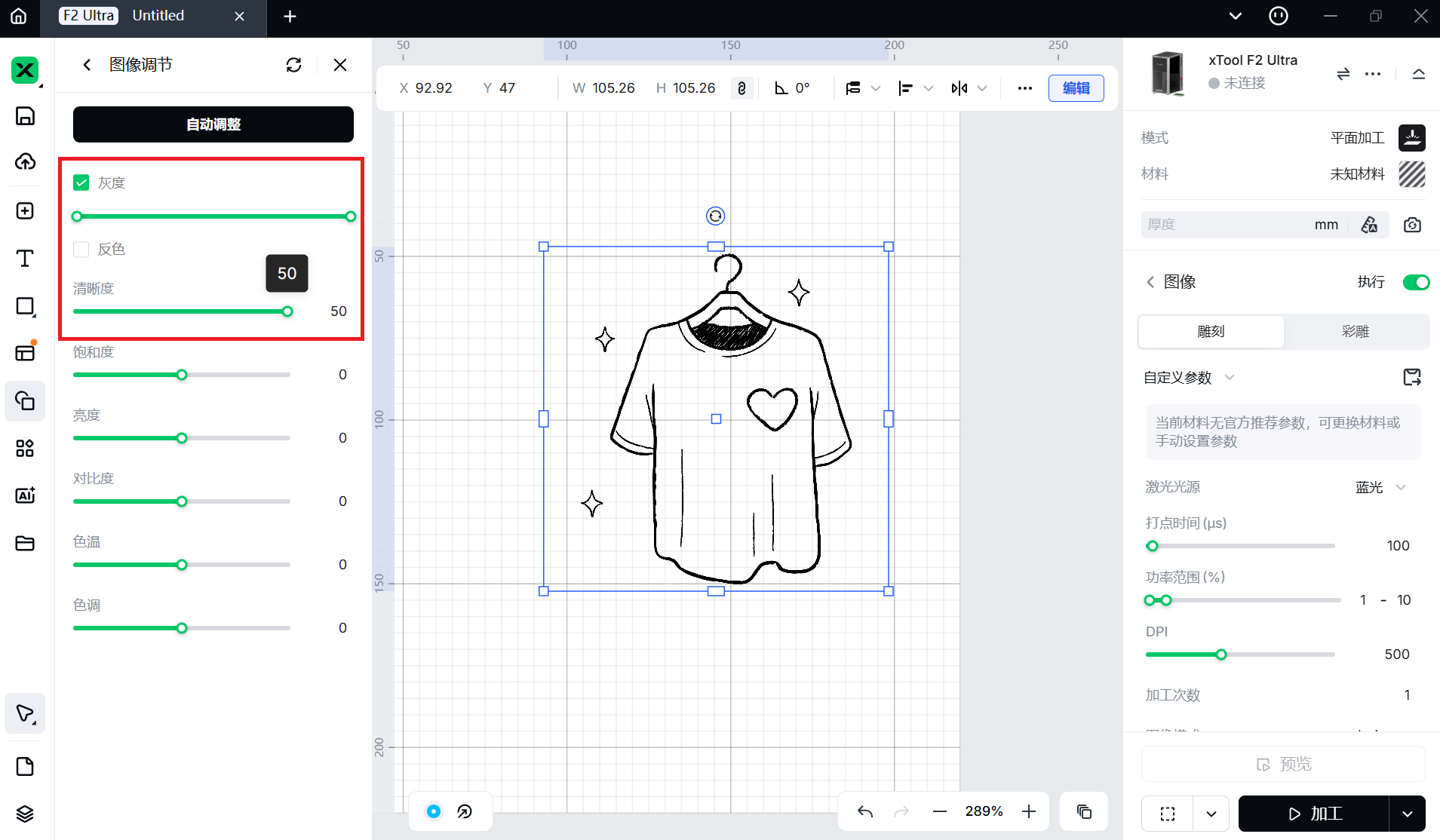Click the 自动调整 button
Screen dimensions: 1440x840
213,124
